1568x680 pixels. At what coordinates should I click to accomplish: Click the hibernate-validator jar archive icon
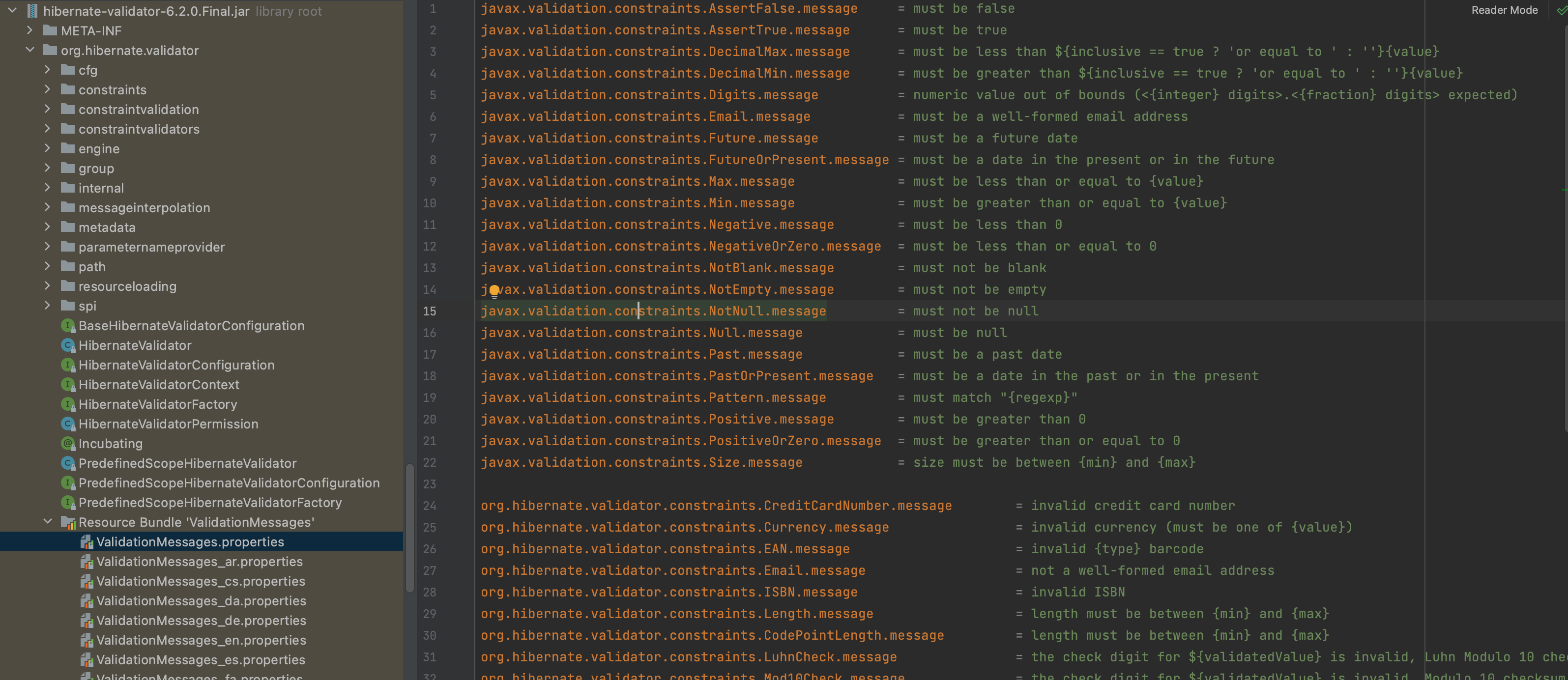pyautogui.click(x=32, y=11)
